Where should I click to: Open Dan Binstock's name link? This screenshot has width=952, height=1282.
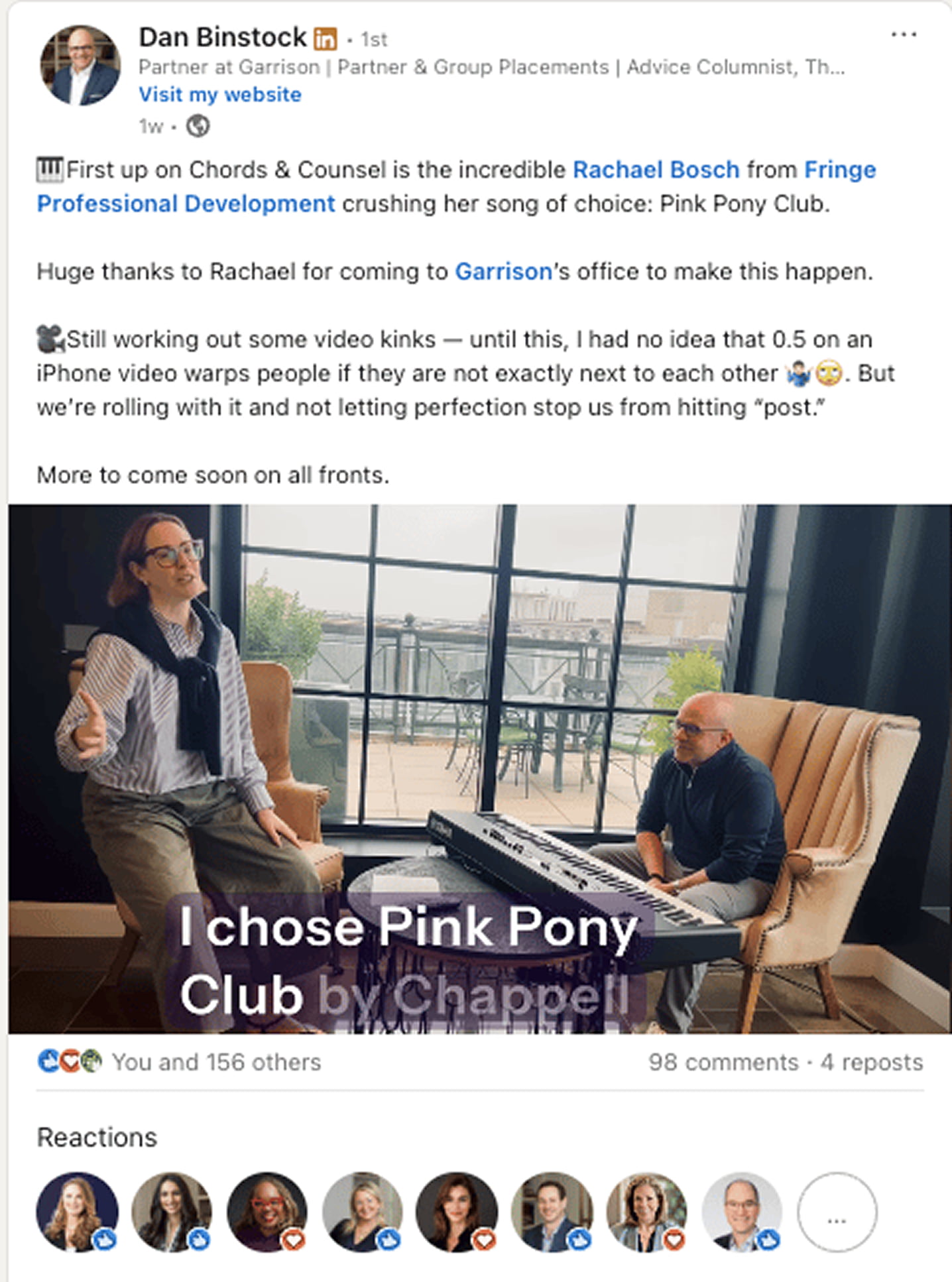coord(223,38)
